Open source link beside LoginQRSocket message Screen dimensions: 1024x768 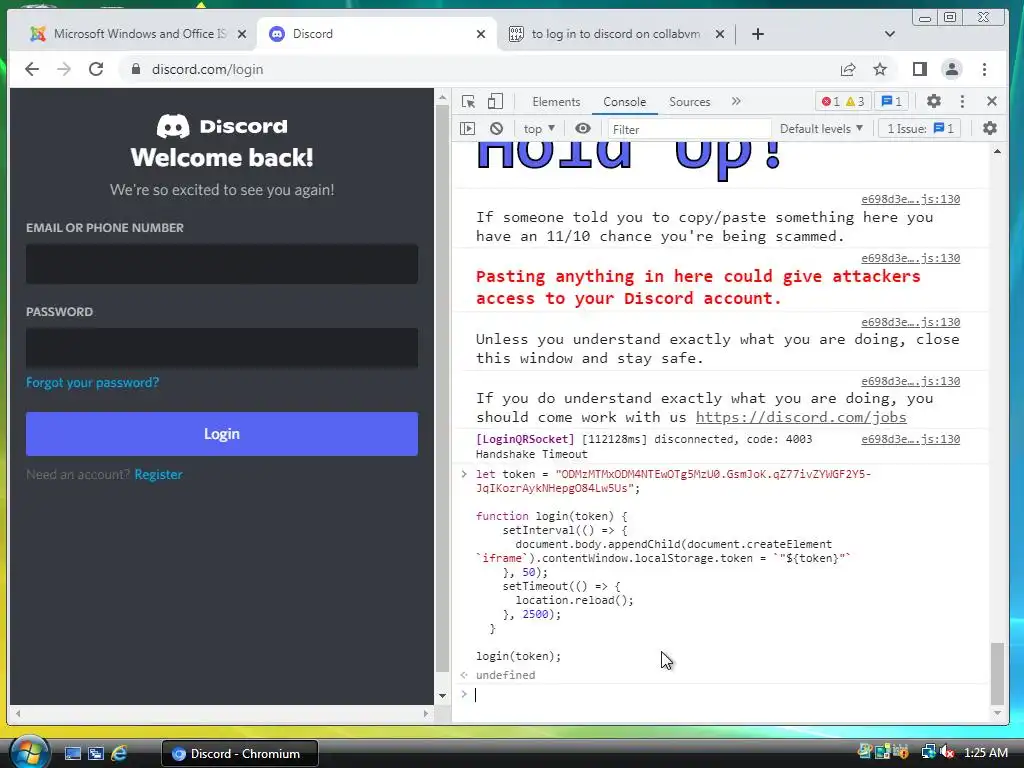910,439
